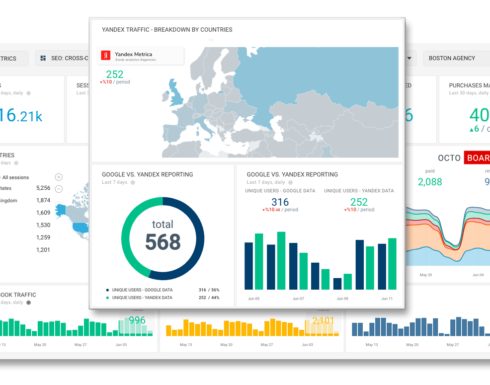Click dark blue Google data legend dot
The width and height of the screenshot is (490, 385).
(107, 290)
